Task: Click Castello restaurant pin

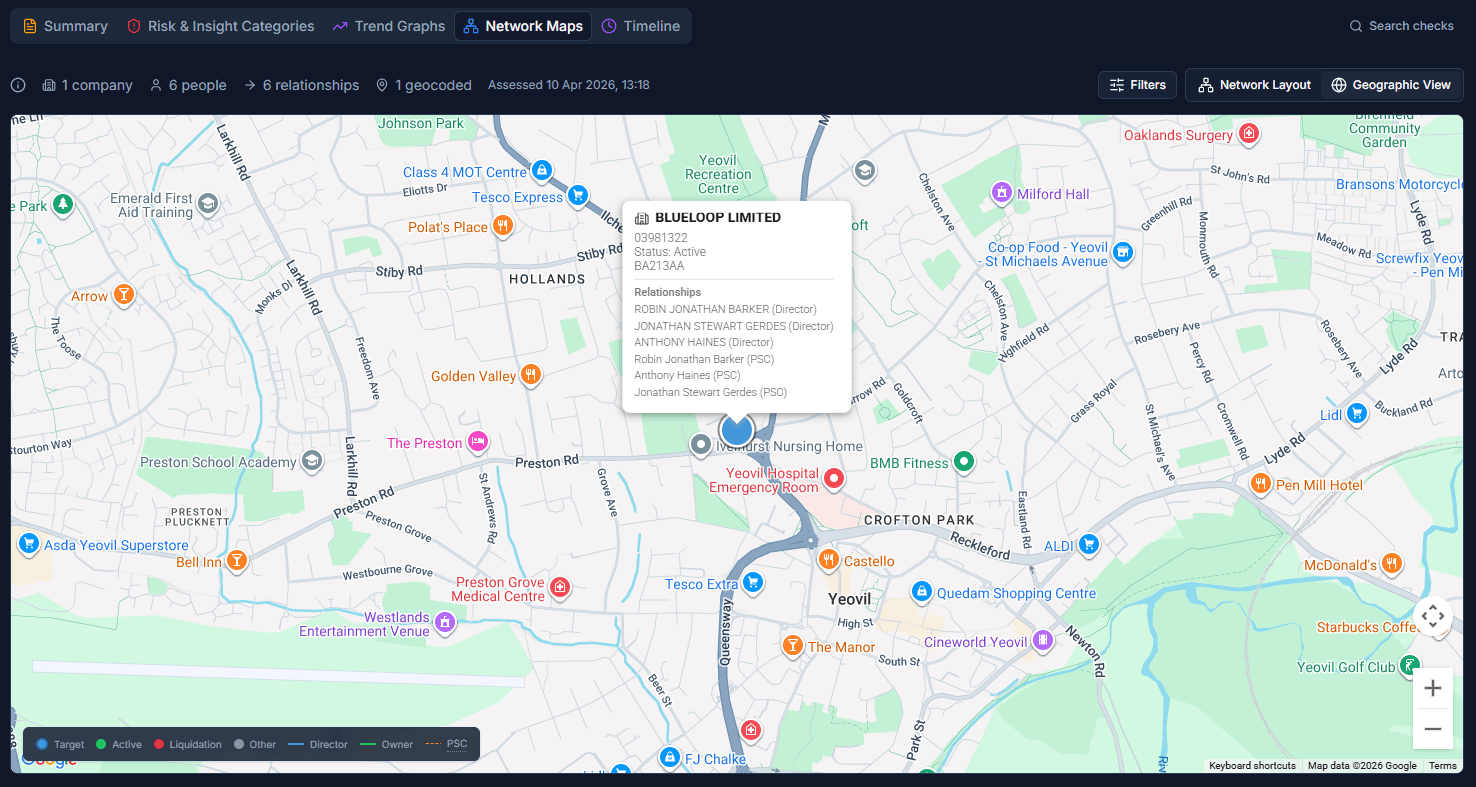Action: (x=828, y=559)
